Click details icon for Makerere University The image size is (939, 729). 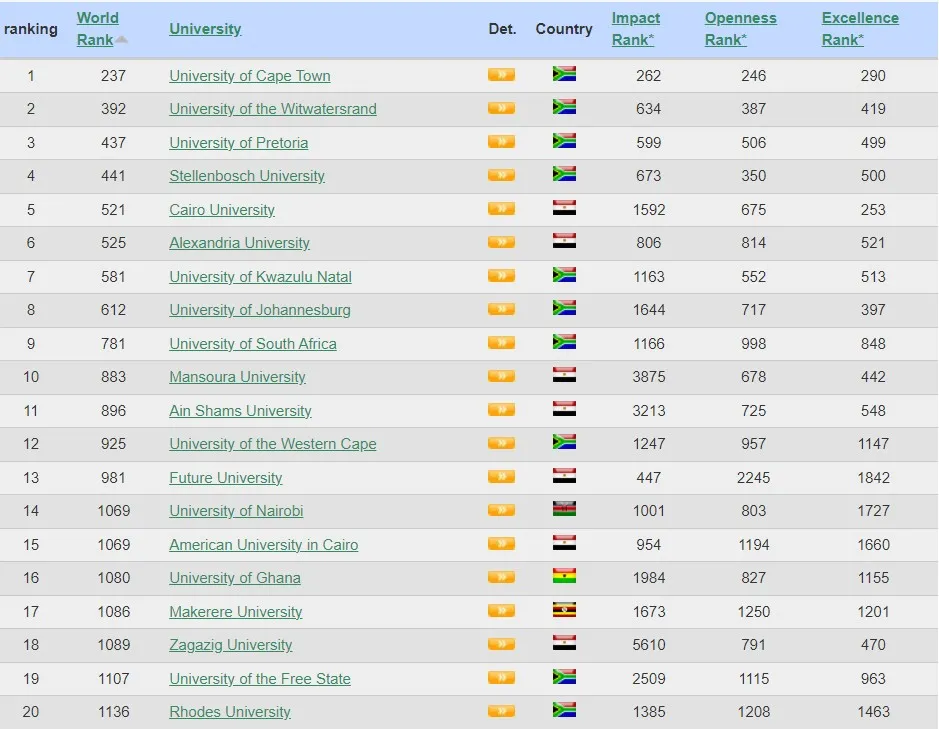(501, 611)
